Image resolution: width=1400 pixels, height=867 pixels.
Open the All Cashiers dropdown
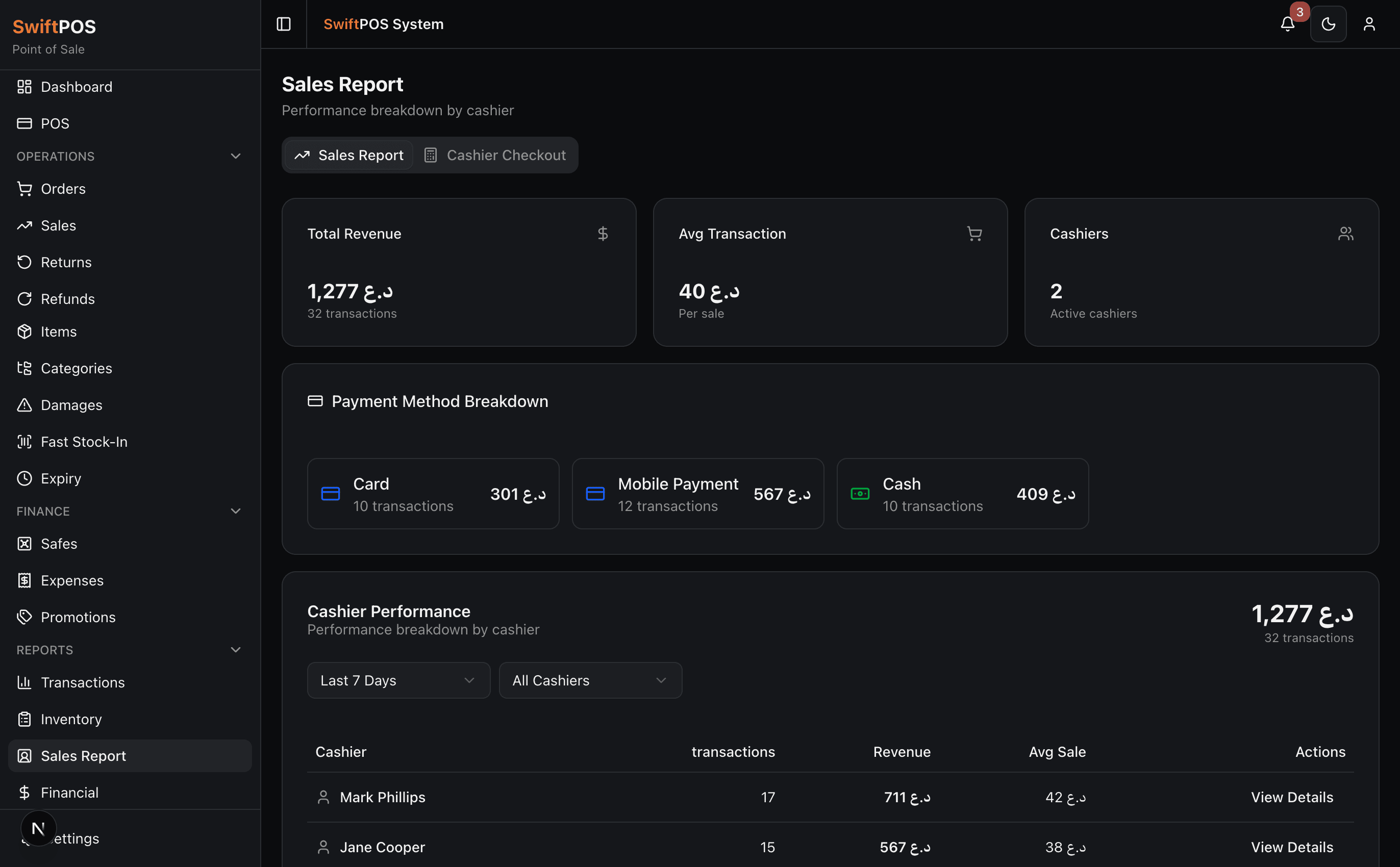coord(590,681)
